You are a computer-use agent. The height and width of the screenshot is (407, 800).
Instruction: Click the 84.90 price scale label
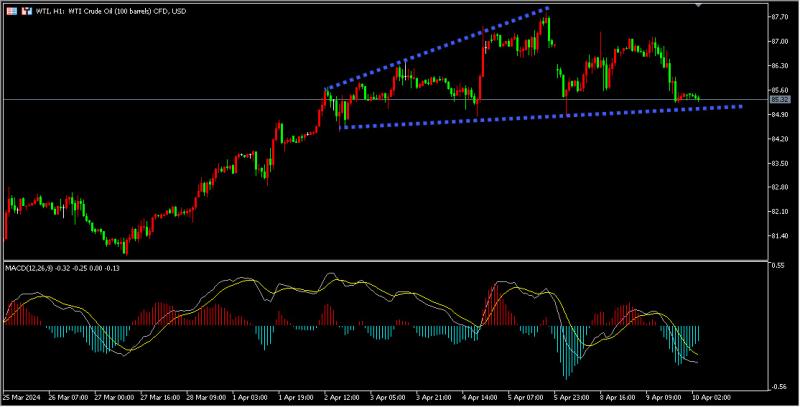[780, 115]
